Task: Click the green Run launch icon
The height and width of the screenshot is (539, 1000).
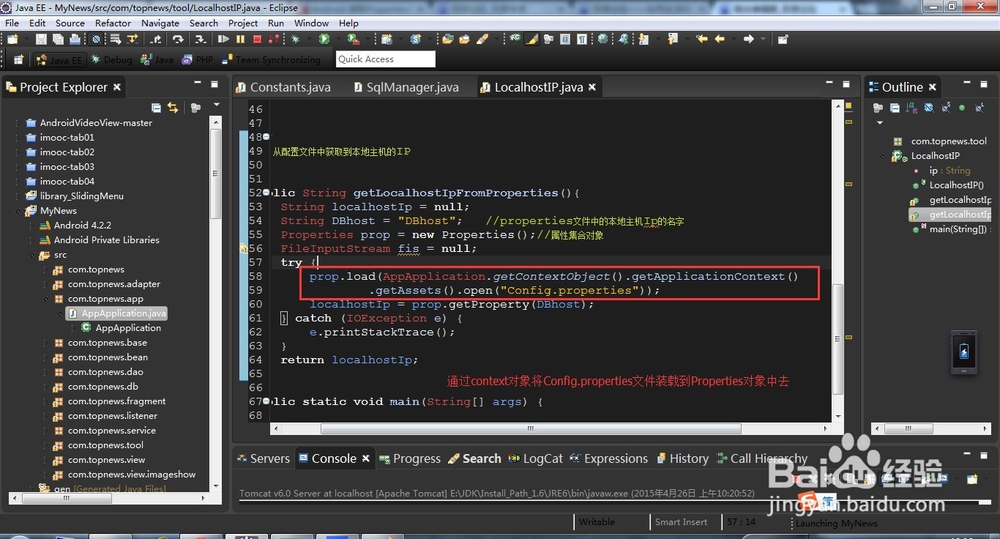Action: [324, 40]
